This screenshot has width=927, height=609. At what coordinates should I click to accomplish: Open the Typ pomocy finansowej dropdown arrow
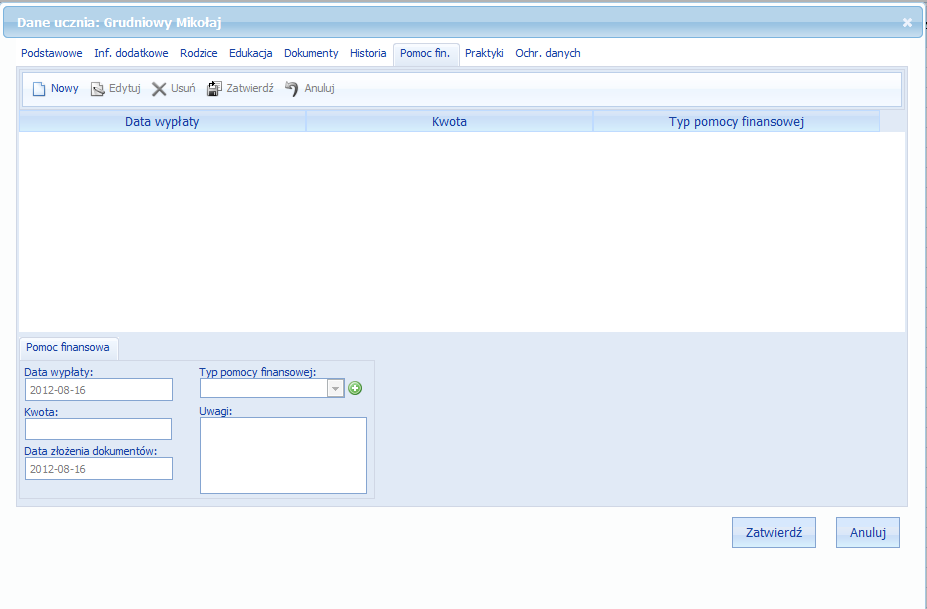tap(335, 388)
